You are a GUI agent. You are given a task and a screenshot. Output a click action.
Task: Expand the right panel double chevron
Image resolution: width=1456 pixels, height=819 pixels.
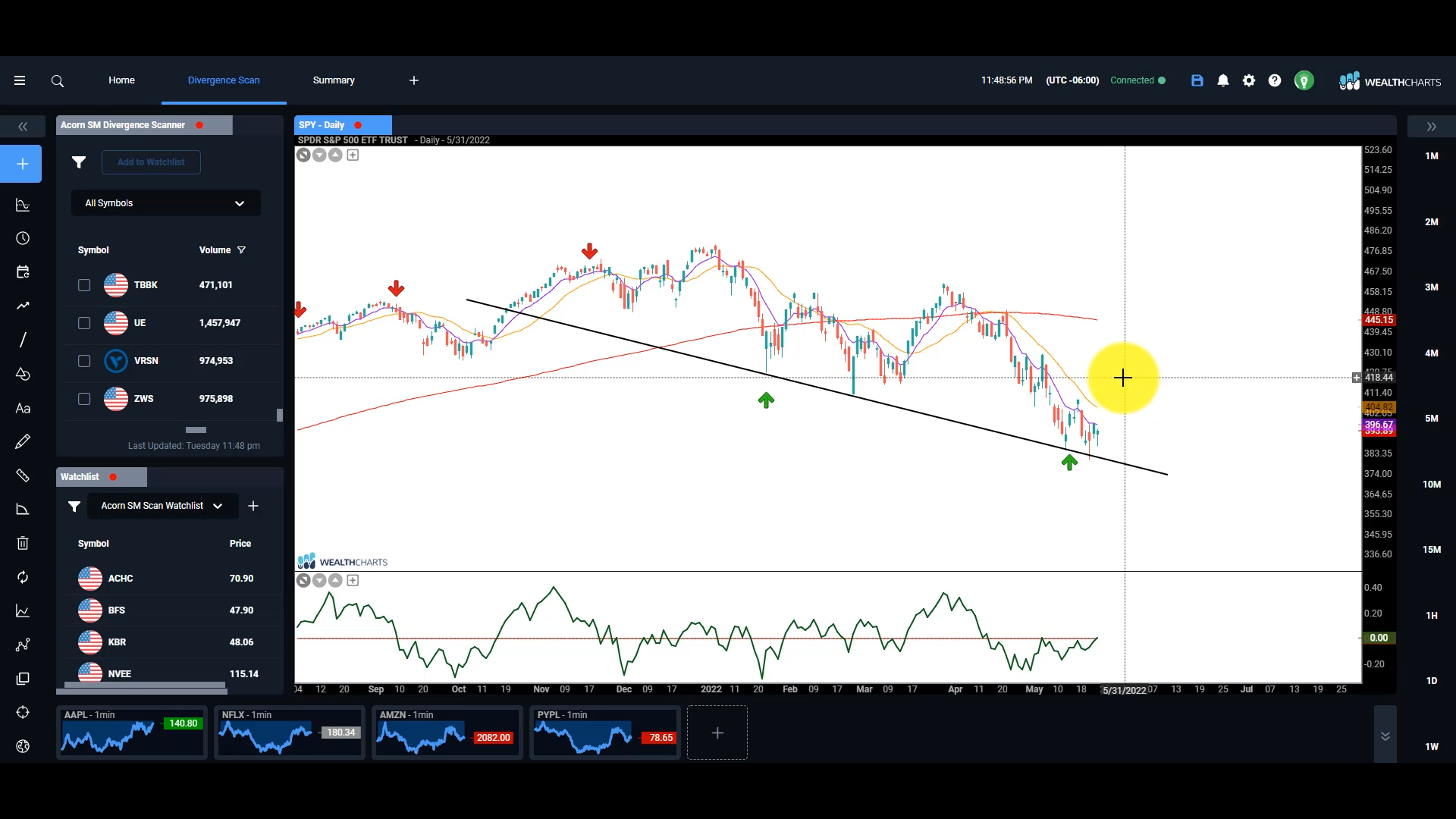tap(1432, 127)
